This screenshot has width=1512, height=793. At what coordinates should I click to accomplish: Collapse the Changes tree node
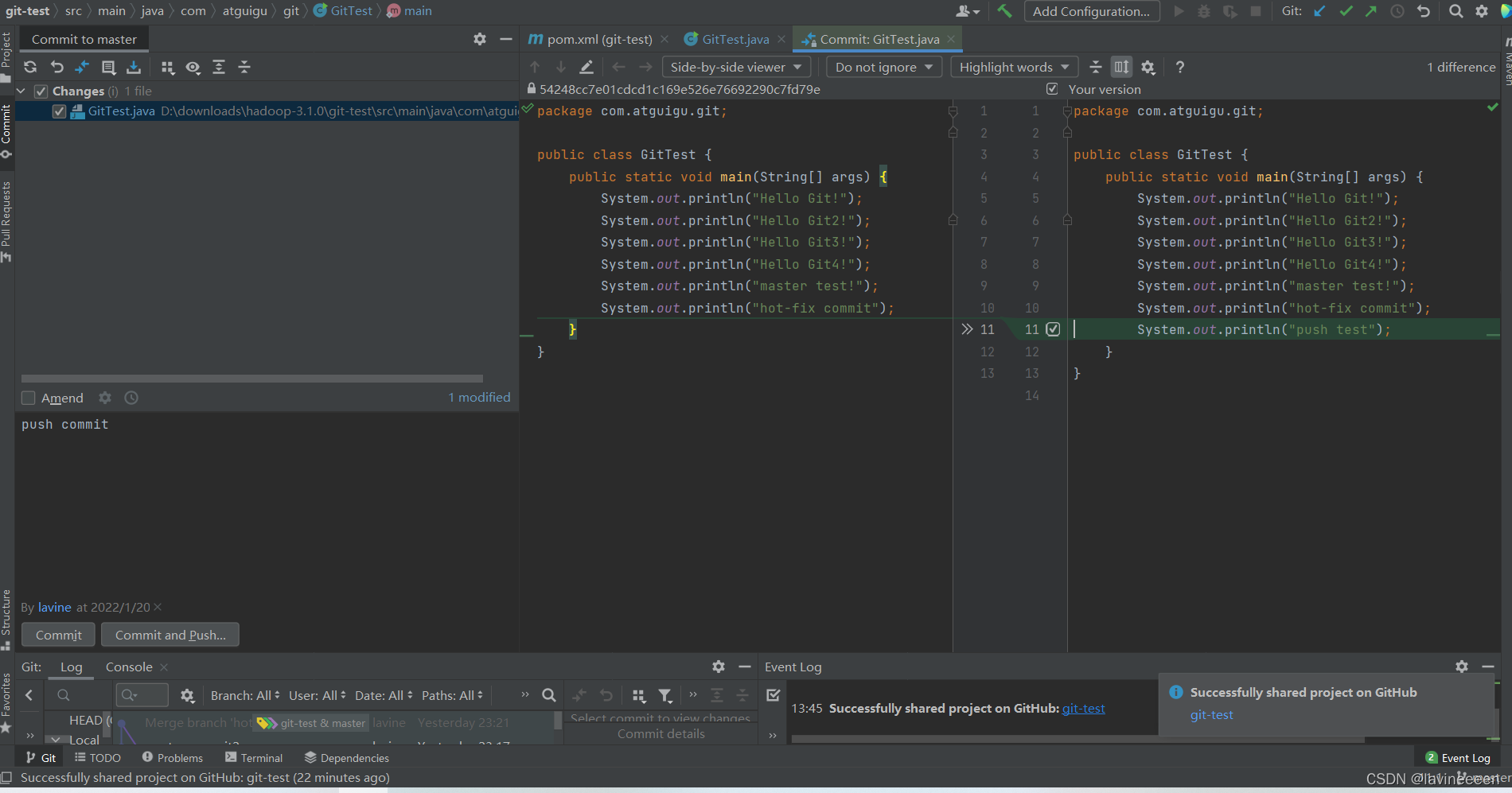click(x=21, y=91)
